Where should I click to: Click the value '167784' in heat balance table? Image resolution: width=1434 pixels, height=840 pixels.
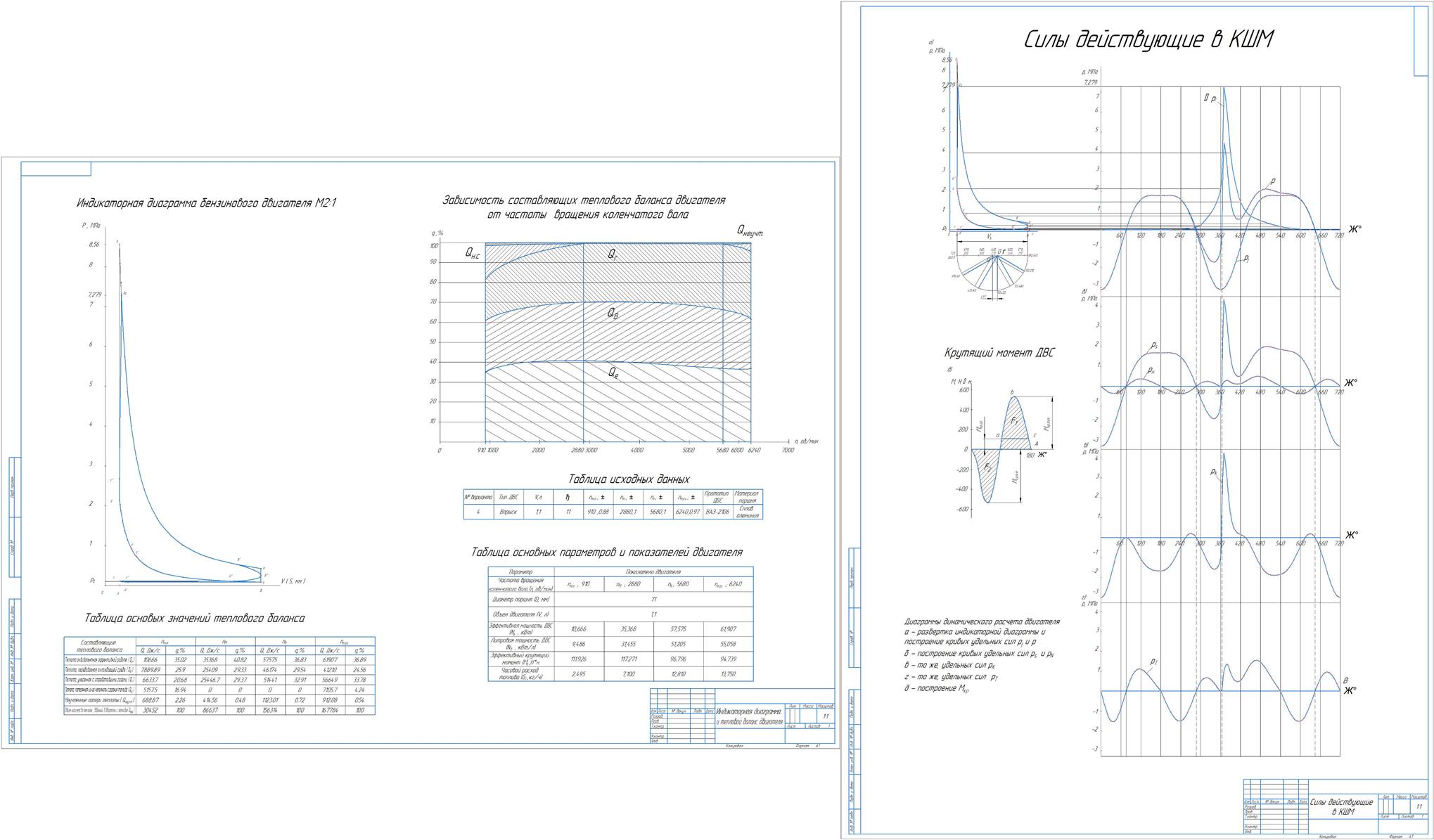click(x=330, y=711)
